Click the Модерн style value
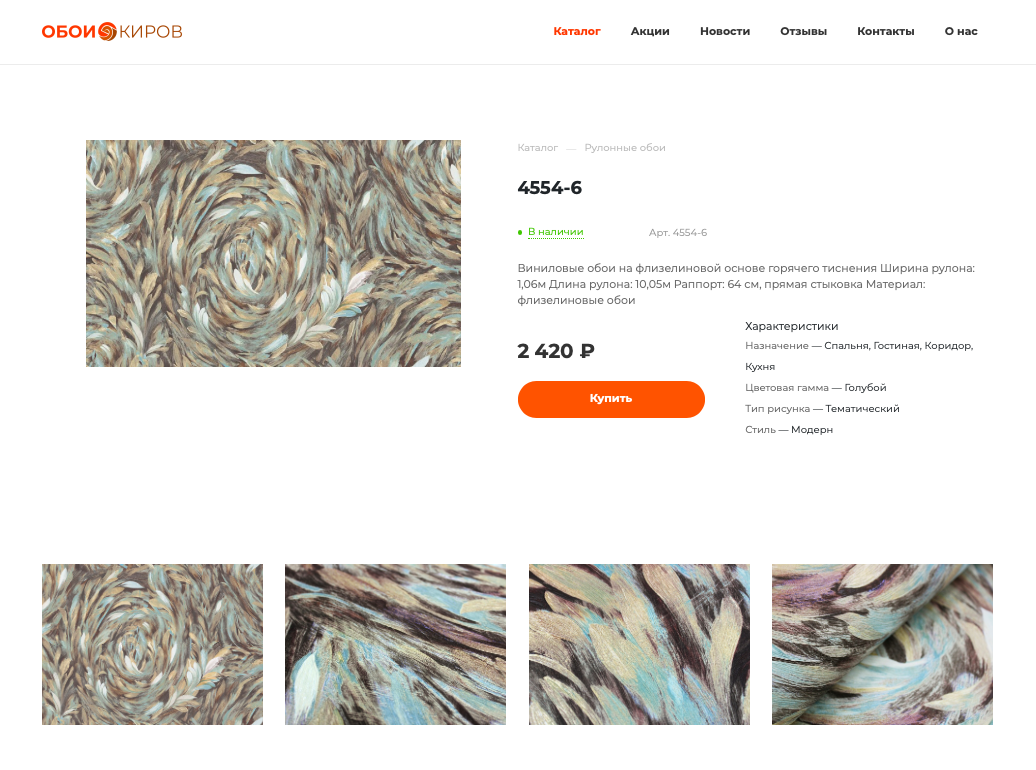The width and height of the screenshot is (1036, 770). click(811, 430)
